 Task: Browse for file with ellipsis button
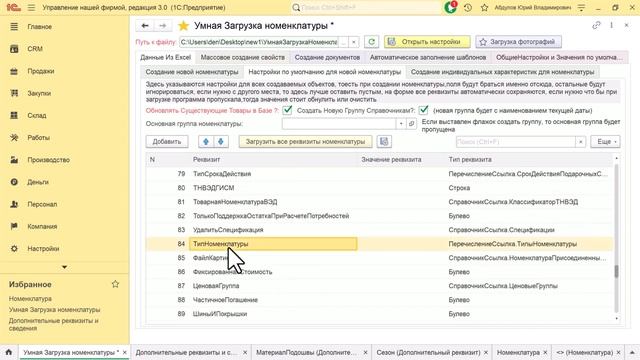click(344, 42)
